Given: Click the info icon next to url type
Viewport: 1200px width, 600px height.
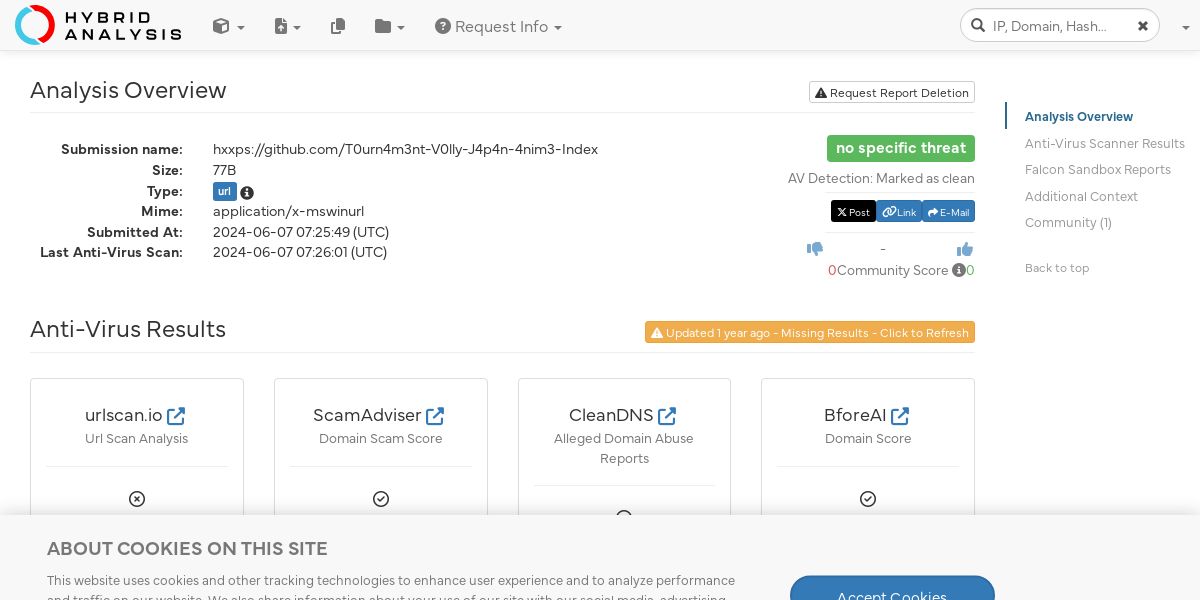Looking at the screenshot, I should (247, 192).
